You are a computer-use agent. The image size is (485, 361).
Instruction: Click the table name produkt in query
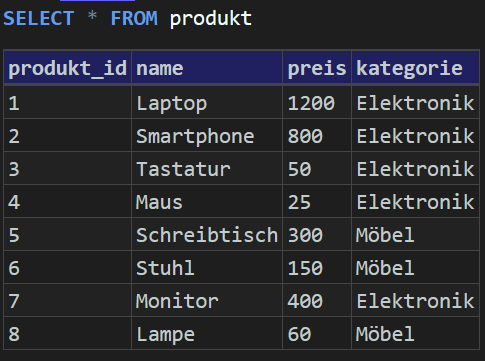[x=211, y=19]
